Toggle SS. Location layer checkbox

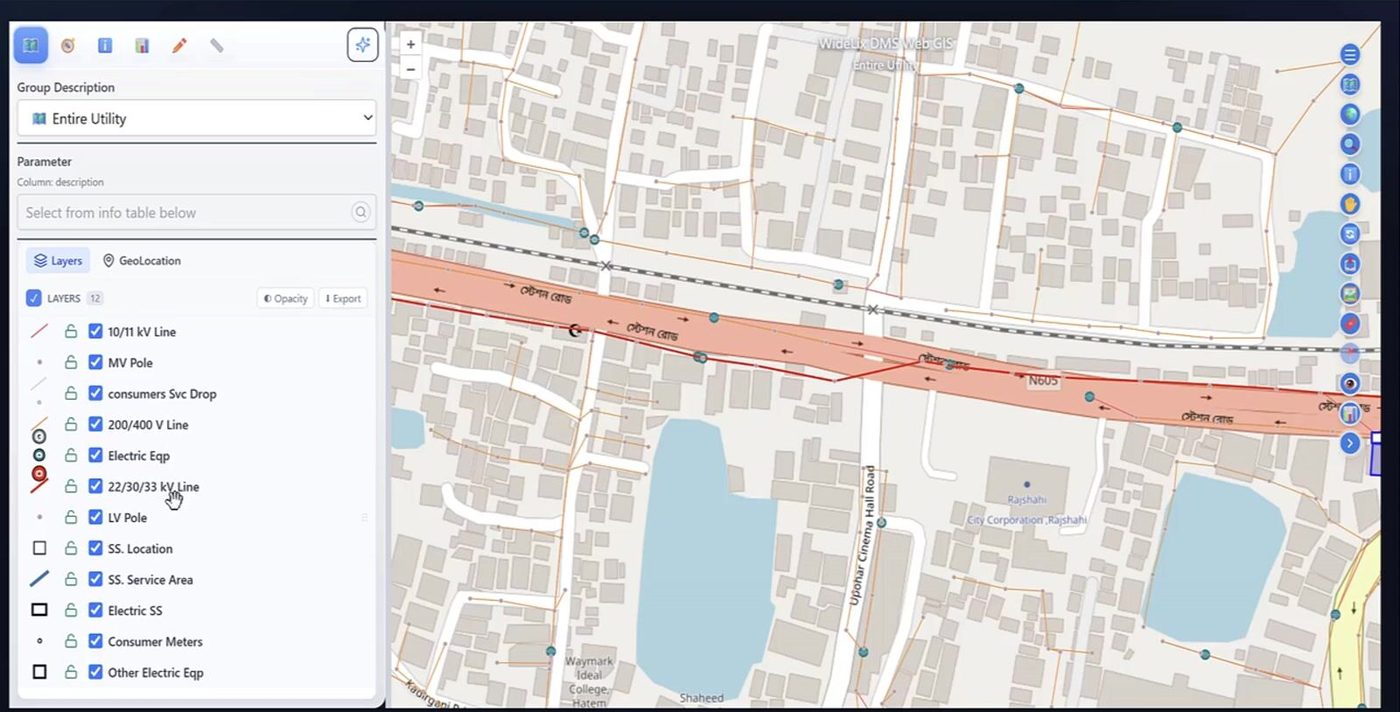pyautogui.click(x=96, y=549)
